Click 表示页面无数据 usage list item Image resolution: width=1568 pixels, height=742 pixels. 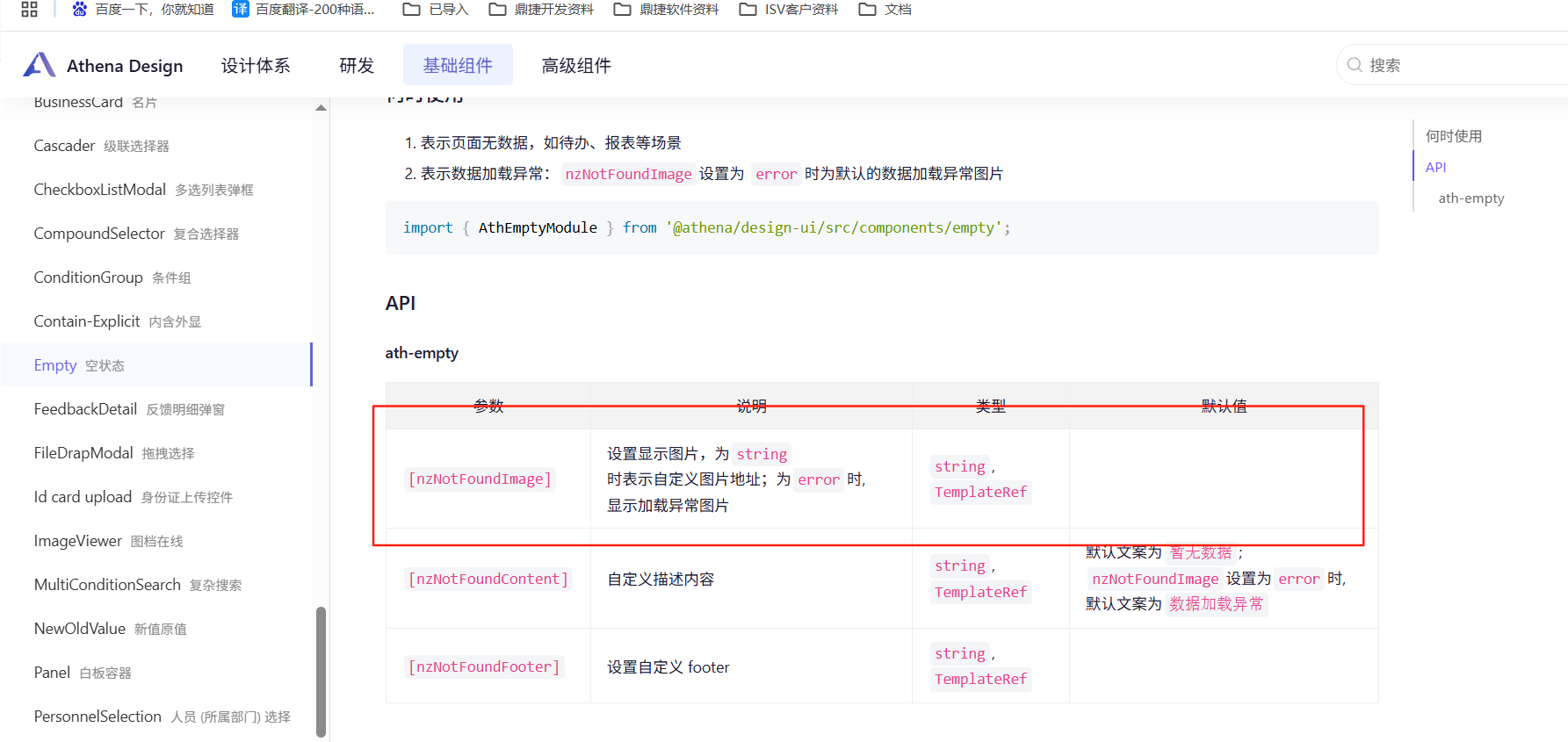pos(551,142)
